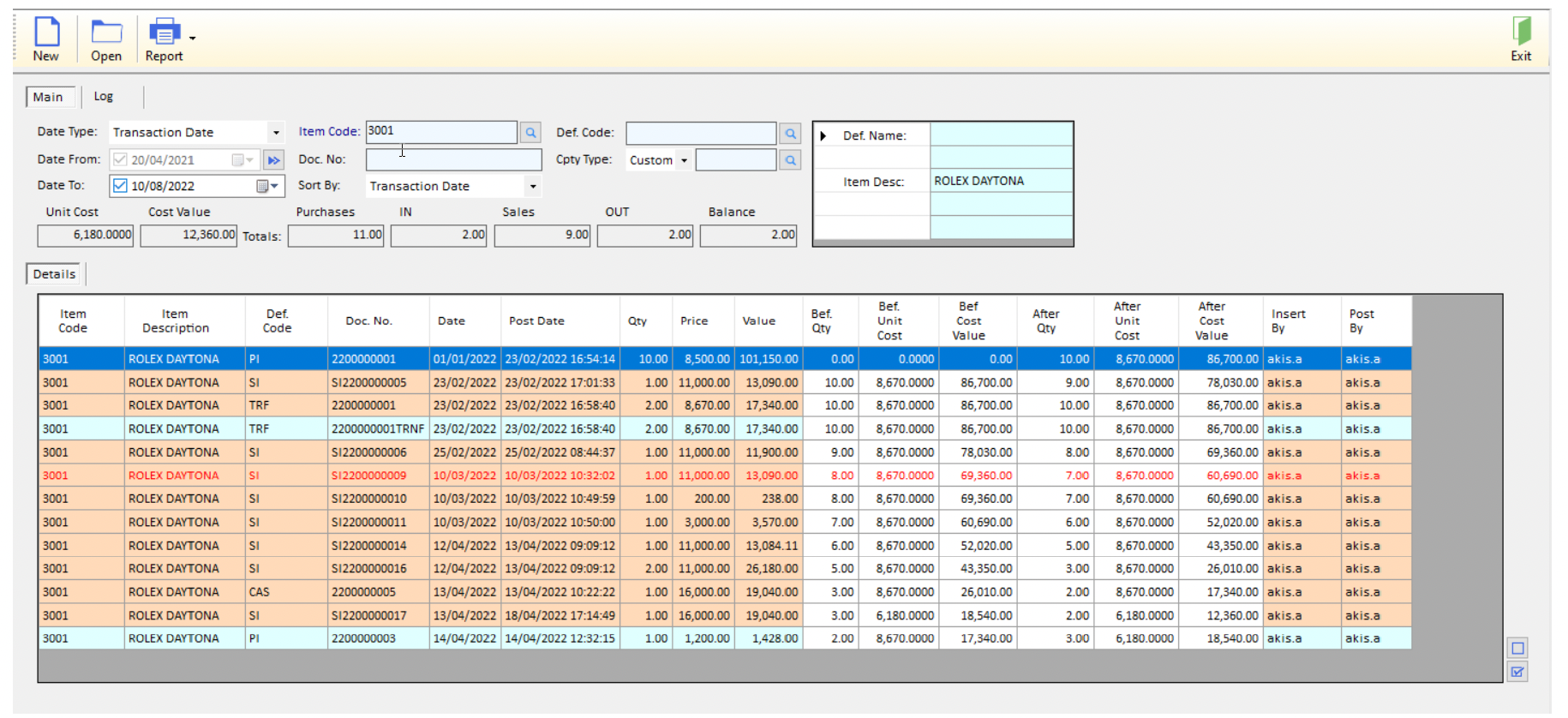Click the blue forward arrows beside Date From
The image size is (1568, 718).
pyautogui.click(x=273, y=160)
